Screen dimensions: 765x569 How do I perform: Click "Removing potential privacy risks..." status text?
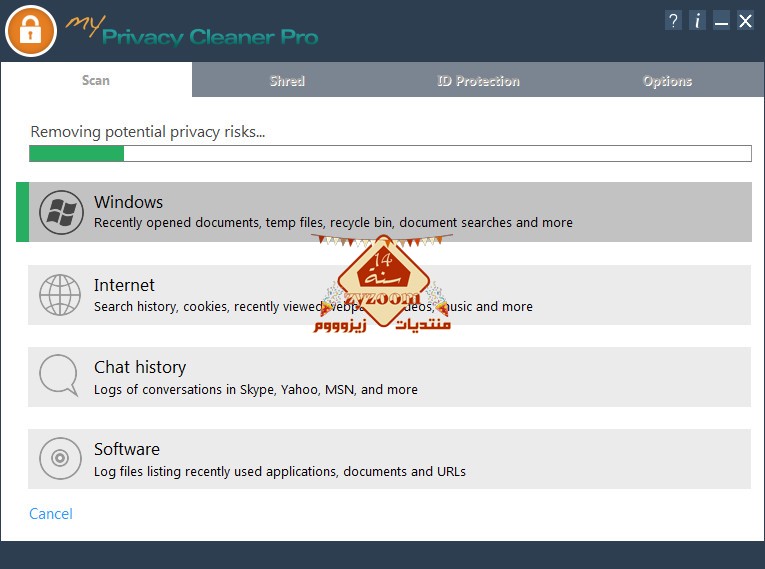coord(148,132)
